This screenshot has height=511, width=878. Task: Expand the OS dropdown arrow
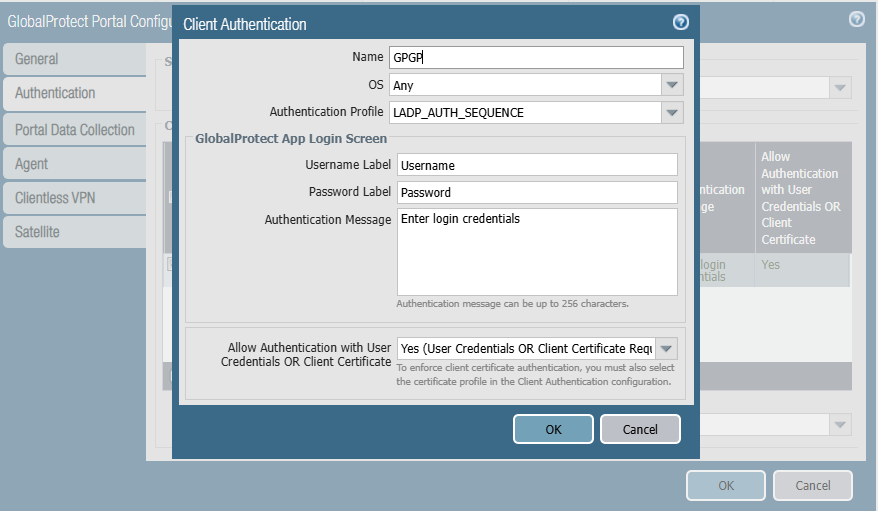click(x=672, y=85)
